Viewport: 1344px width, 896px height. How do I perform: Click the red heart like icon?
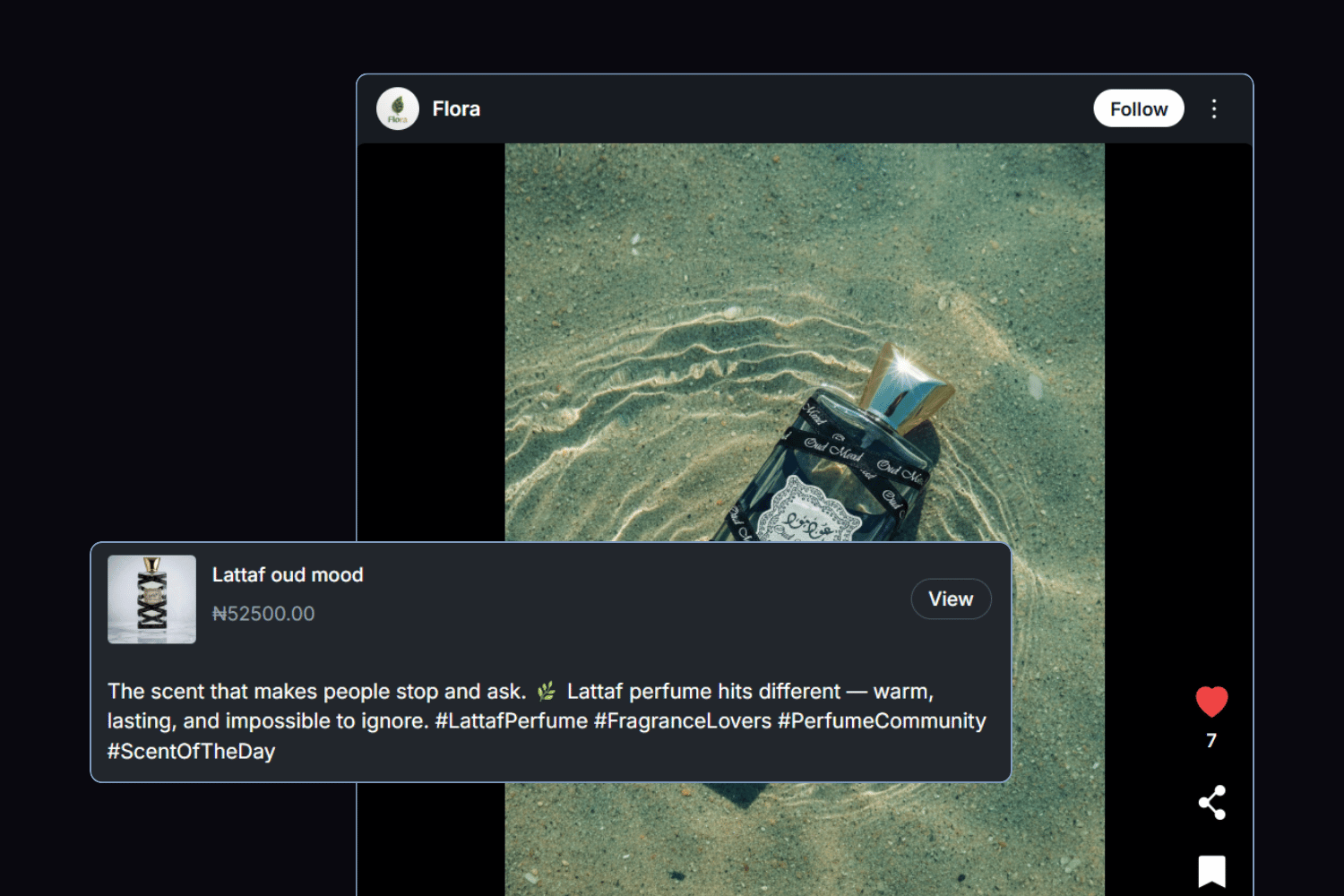point(1211,702)
